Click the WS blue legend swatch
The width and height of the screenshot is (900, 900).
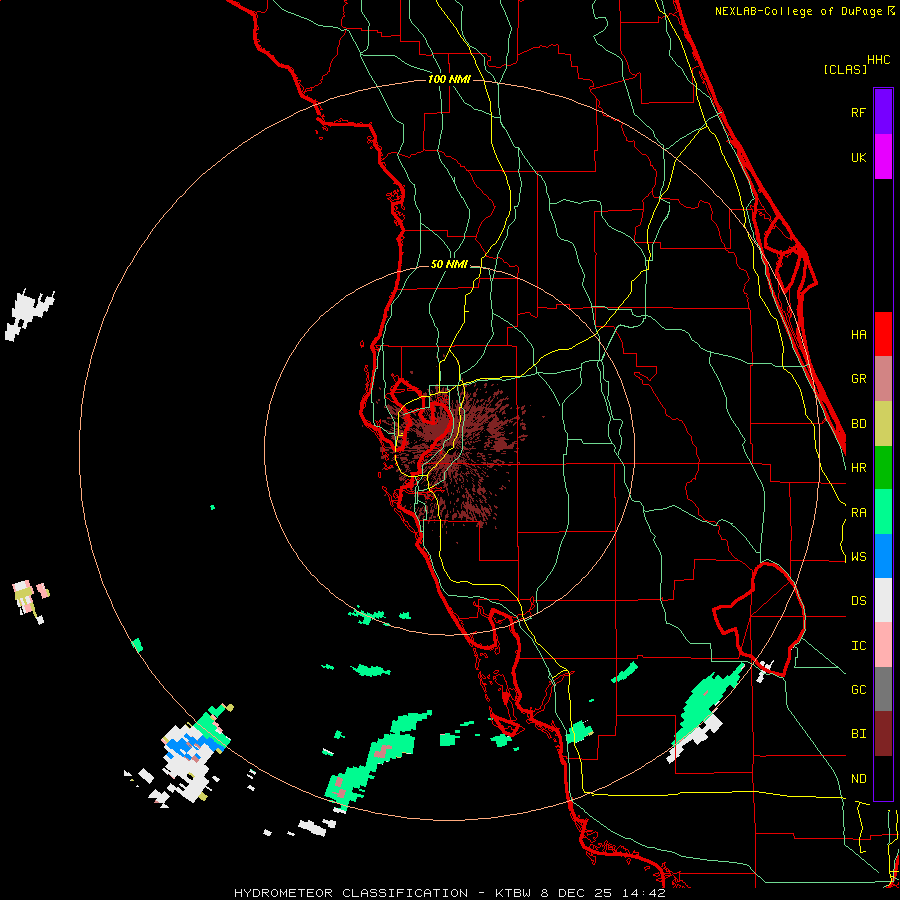(x=883, y=556)
